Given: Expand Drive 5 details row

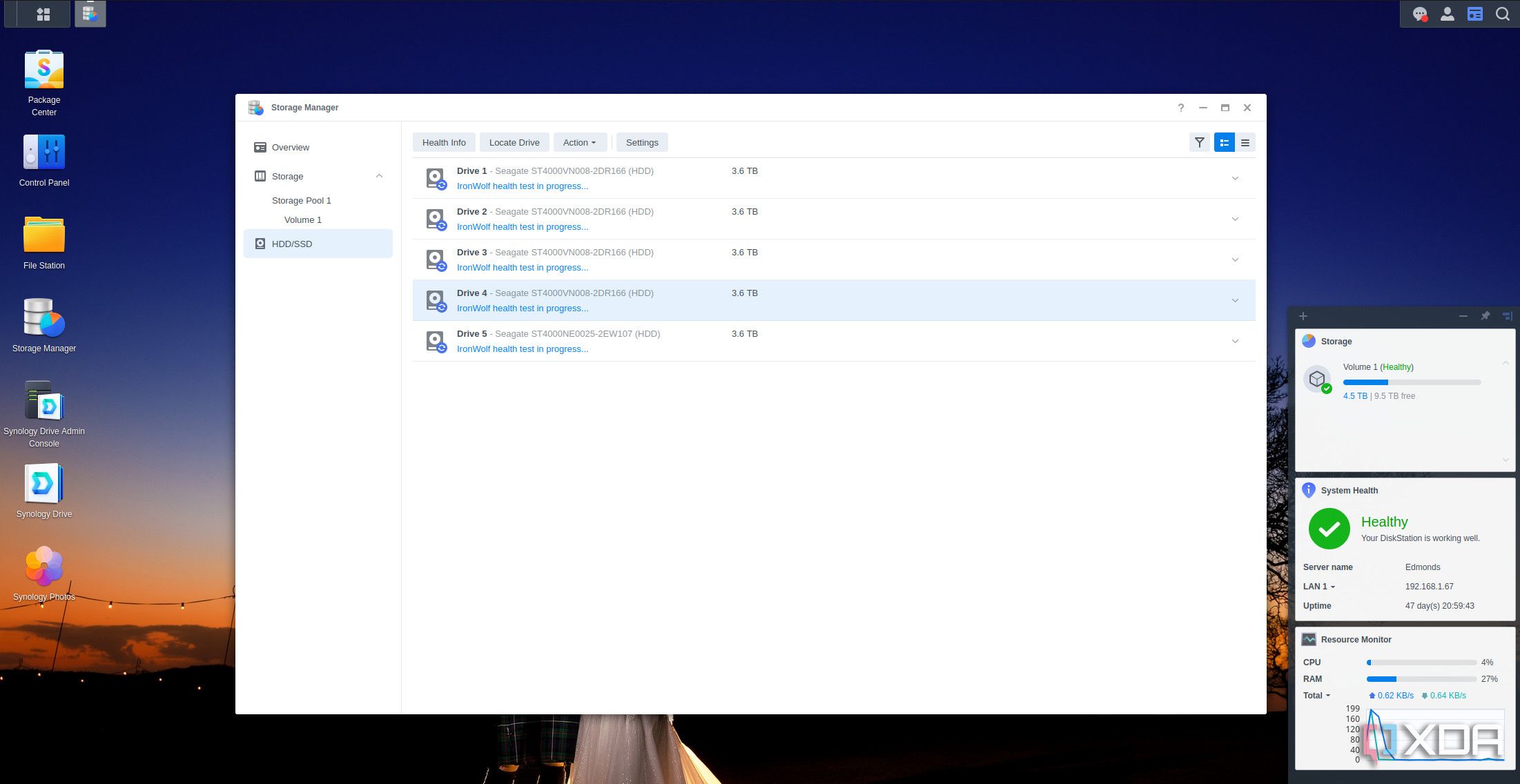Looking at the screenshot, I should coord(1236,341).
